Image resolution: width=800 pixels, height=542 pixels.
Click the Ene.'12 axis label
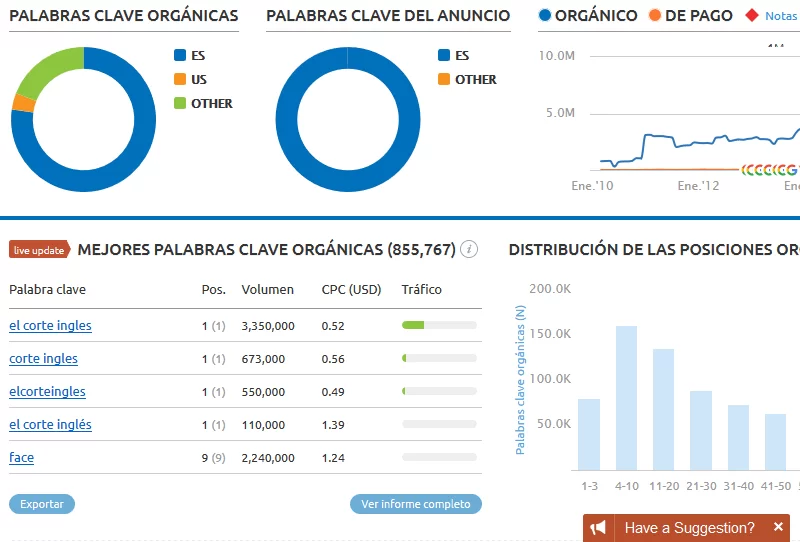[698, 186]
